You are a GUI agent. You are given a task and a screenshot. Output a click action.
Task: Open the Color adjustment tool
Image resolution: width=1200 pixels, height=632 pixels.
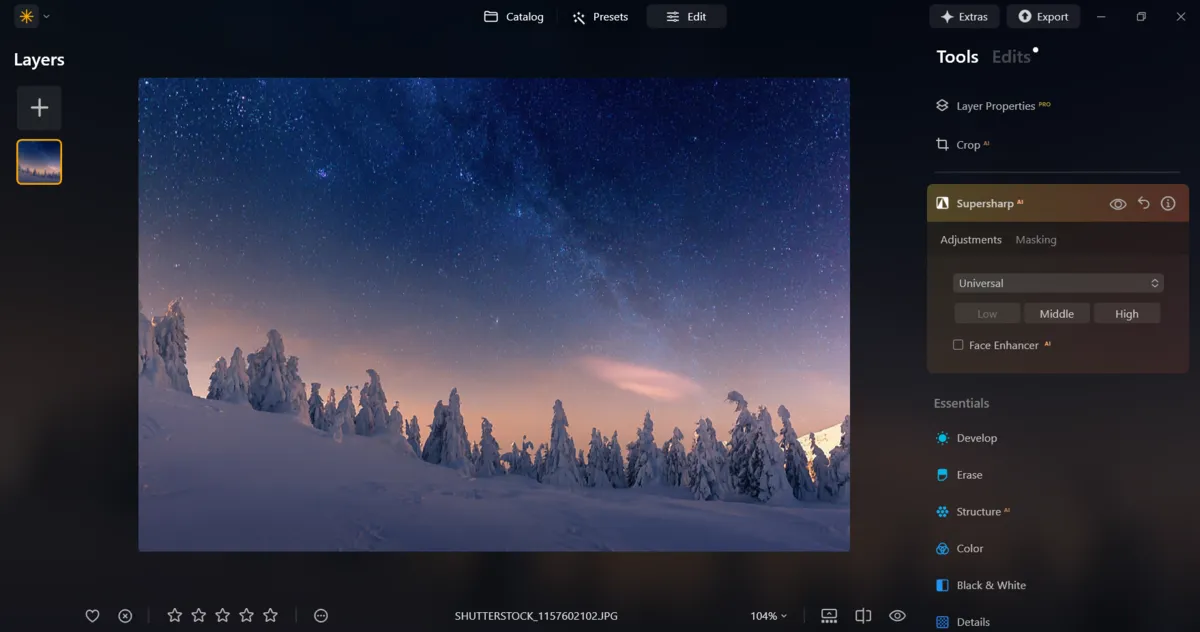coord(969,548)
